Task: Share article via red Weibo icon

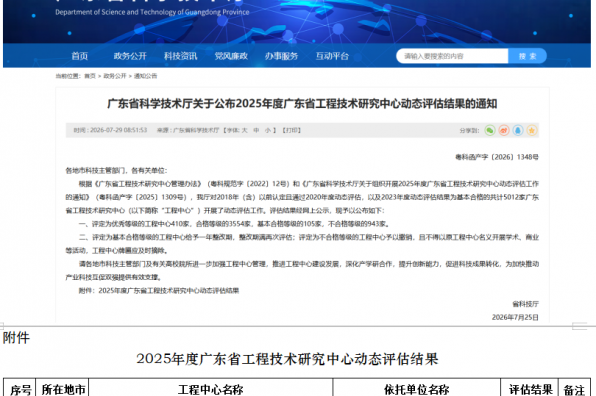Action: click(504, 130)
